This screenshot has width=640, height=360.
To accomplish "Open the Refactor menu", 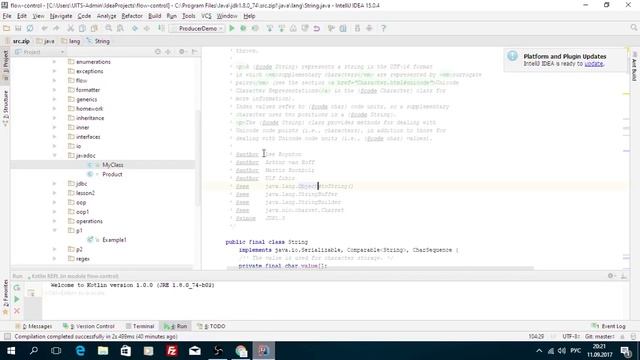I will coord(132,16).
